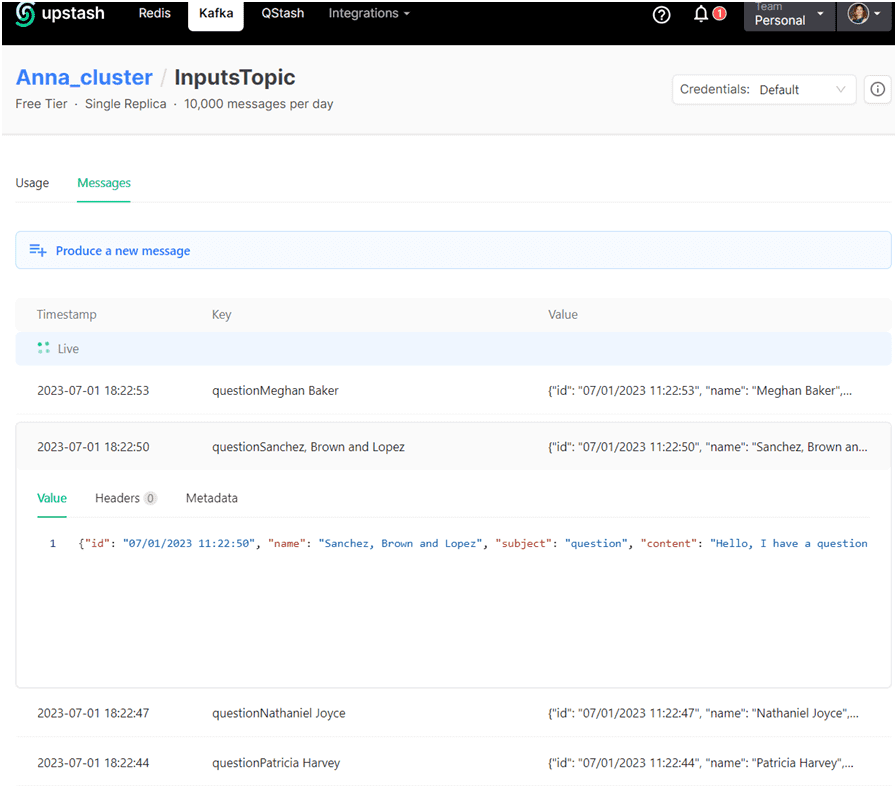The height and width of the screenshot is (786, 895).
Task: Open the notifications bell icon
Action: [x=701, y=14]
